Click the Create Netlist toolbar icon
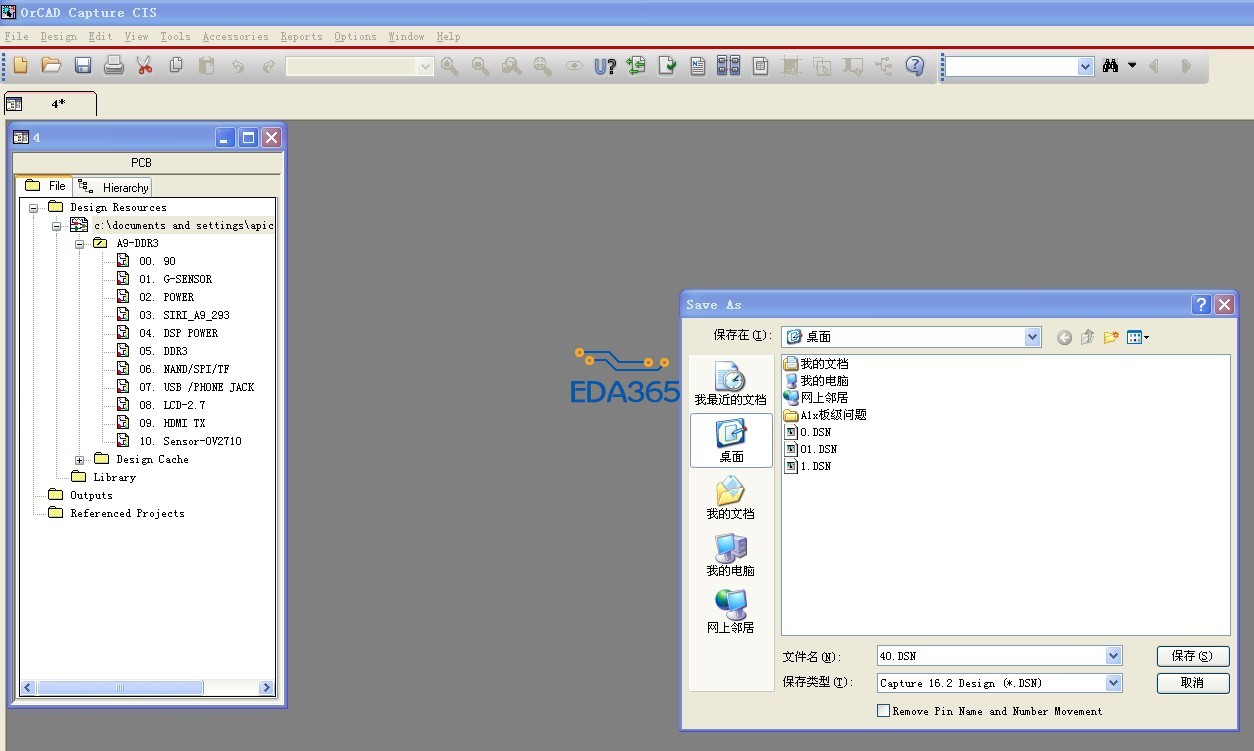This screenshot has height=751, width=1254. (698, 66)
